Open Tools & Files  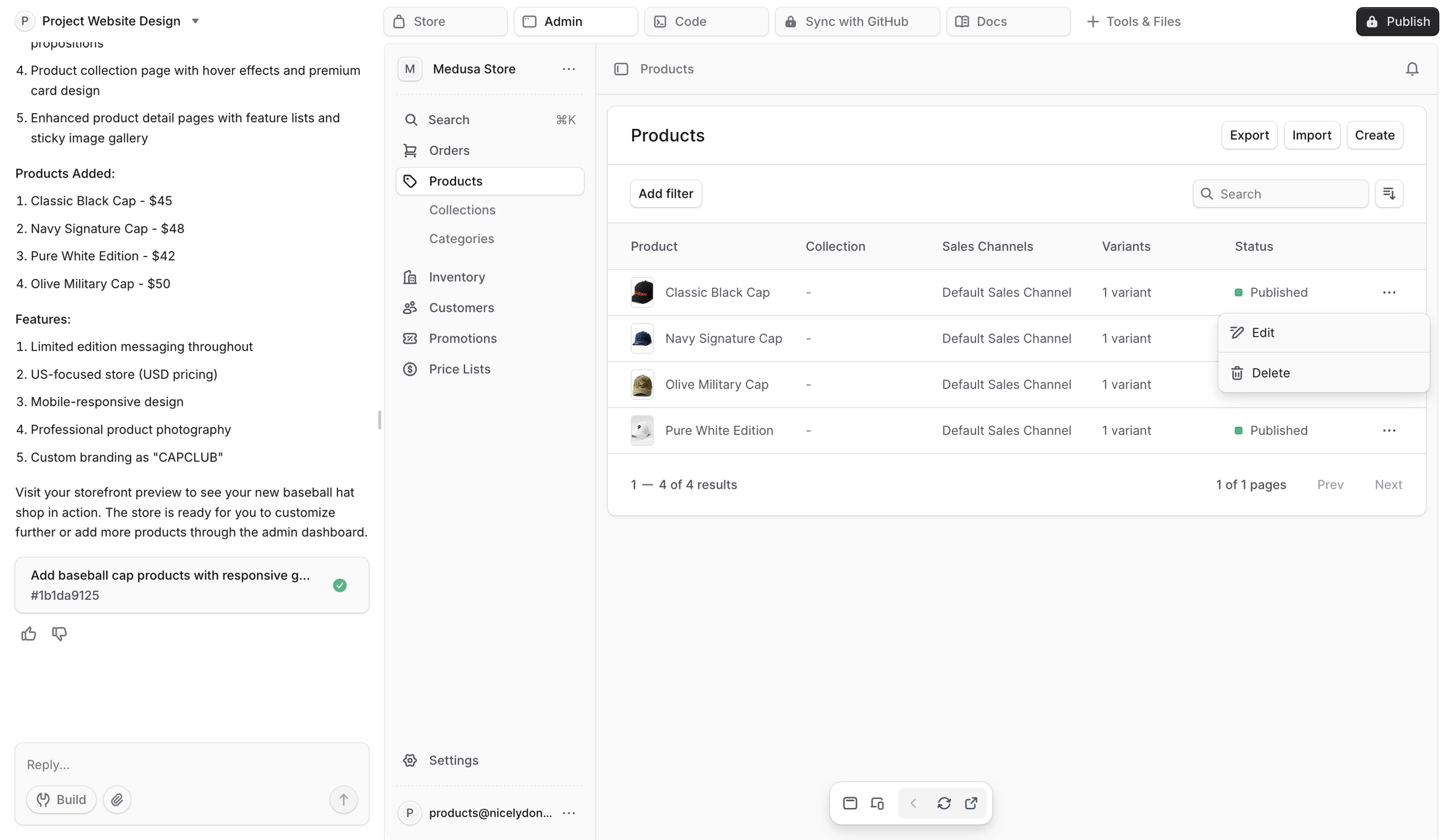[1133, 21]
